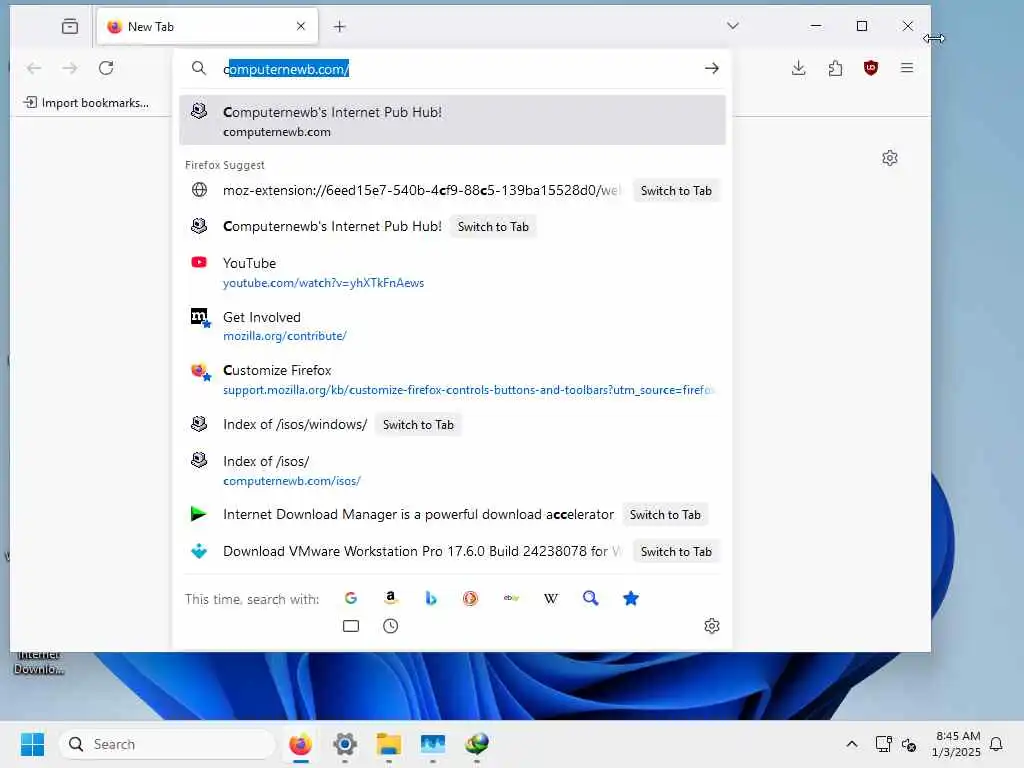Search this time with Bing
Image resolution: width=1024 pixels, height=768 pixels.
coord(430,598)
